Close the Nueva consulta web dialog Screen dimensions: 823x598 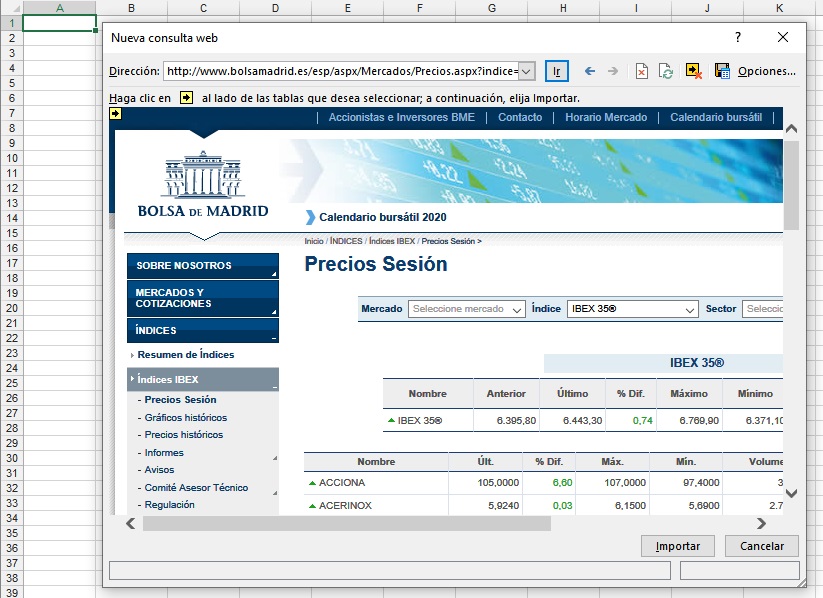[x=783, y=37]
